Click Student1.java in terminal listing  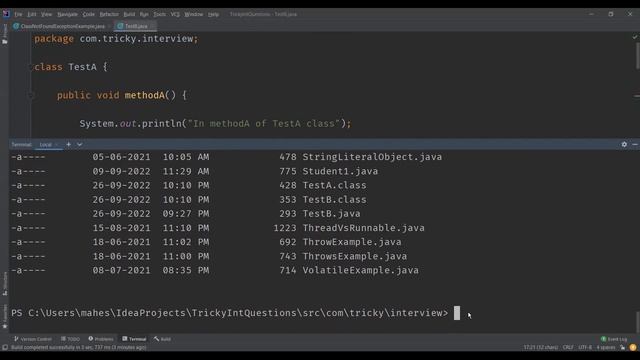tap(340, 171)
